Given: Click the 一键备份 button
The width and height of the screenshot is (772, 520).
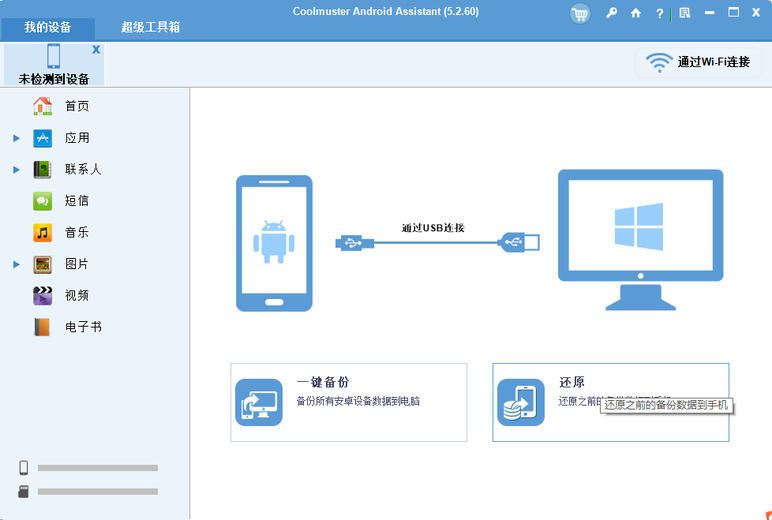Looking at the screenshot, I should (349, 402).
